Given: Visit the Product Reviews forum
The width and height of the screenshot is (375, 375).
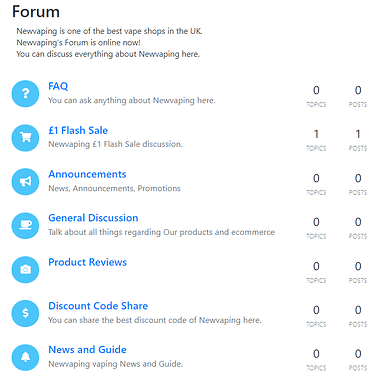Looking at the screenshot, I should pyautogui.click(x=88, y=262).
